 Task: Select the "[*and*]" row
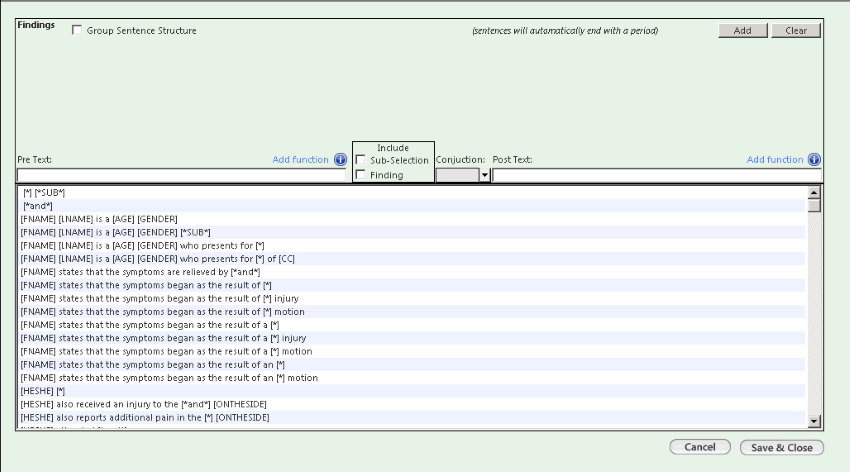413,206
